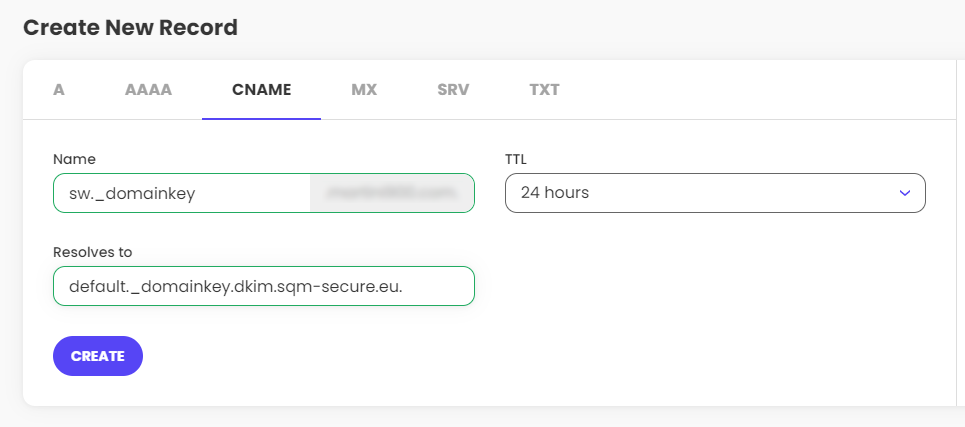Open the SRV record tab
This screenshot has width=965, height=427.
(x=453, y=89)
